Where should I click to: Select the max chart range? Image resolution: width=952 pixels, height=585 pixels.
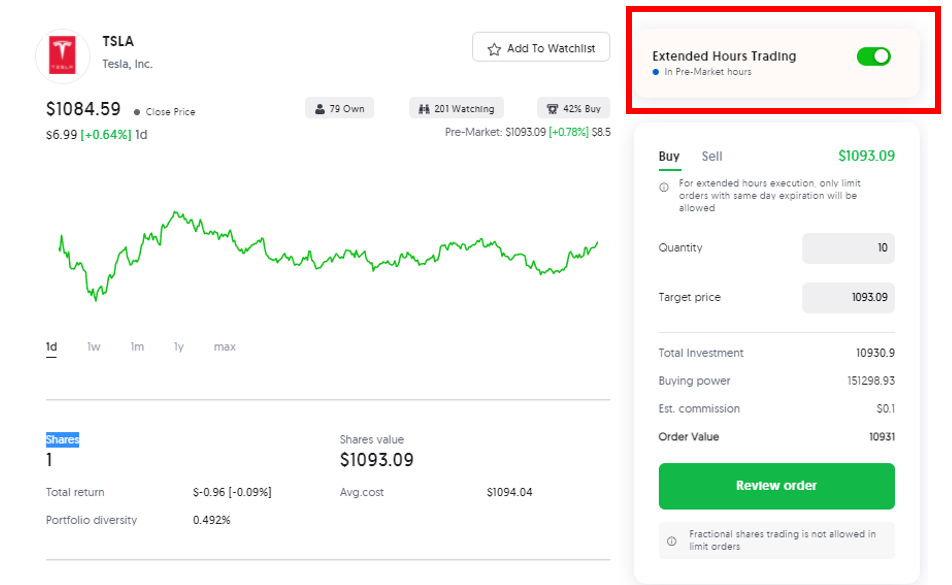click(225, 347)
